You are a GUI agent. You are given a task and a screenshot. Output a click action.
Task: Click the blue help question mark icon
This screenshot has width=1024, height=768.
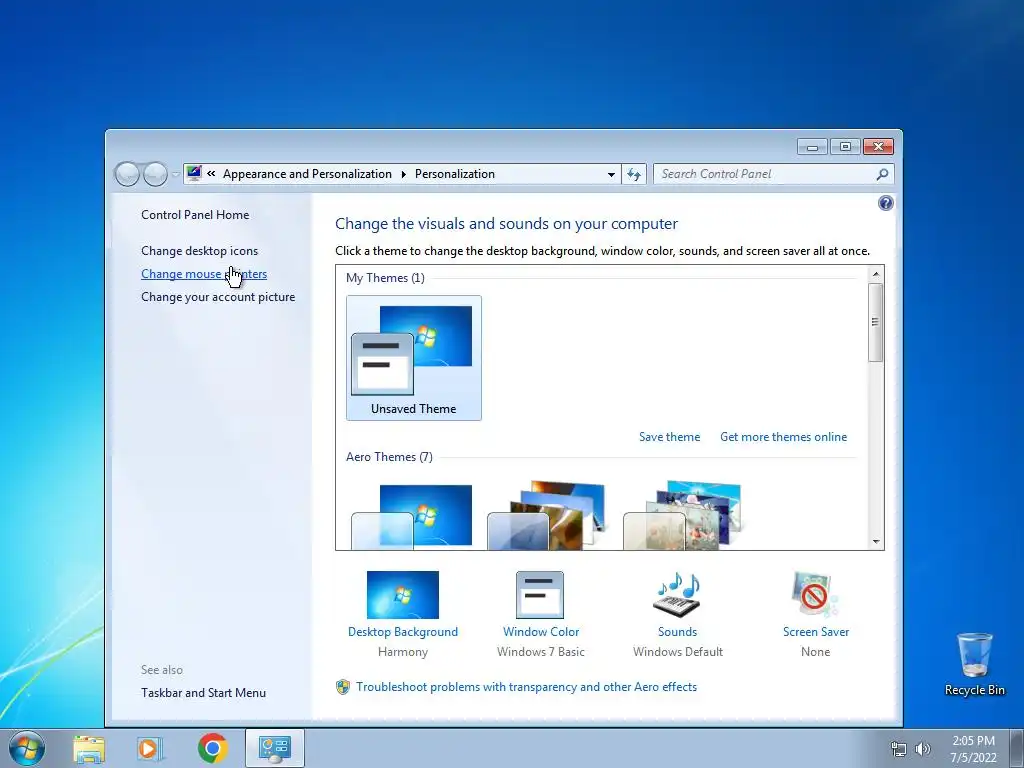click(x=886, y=203)
